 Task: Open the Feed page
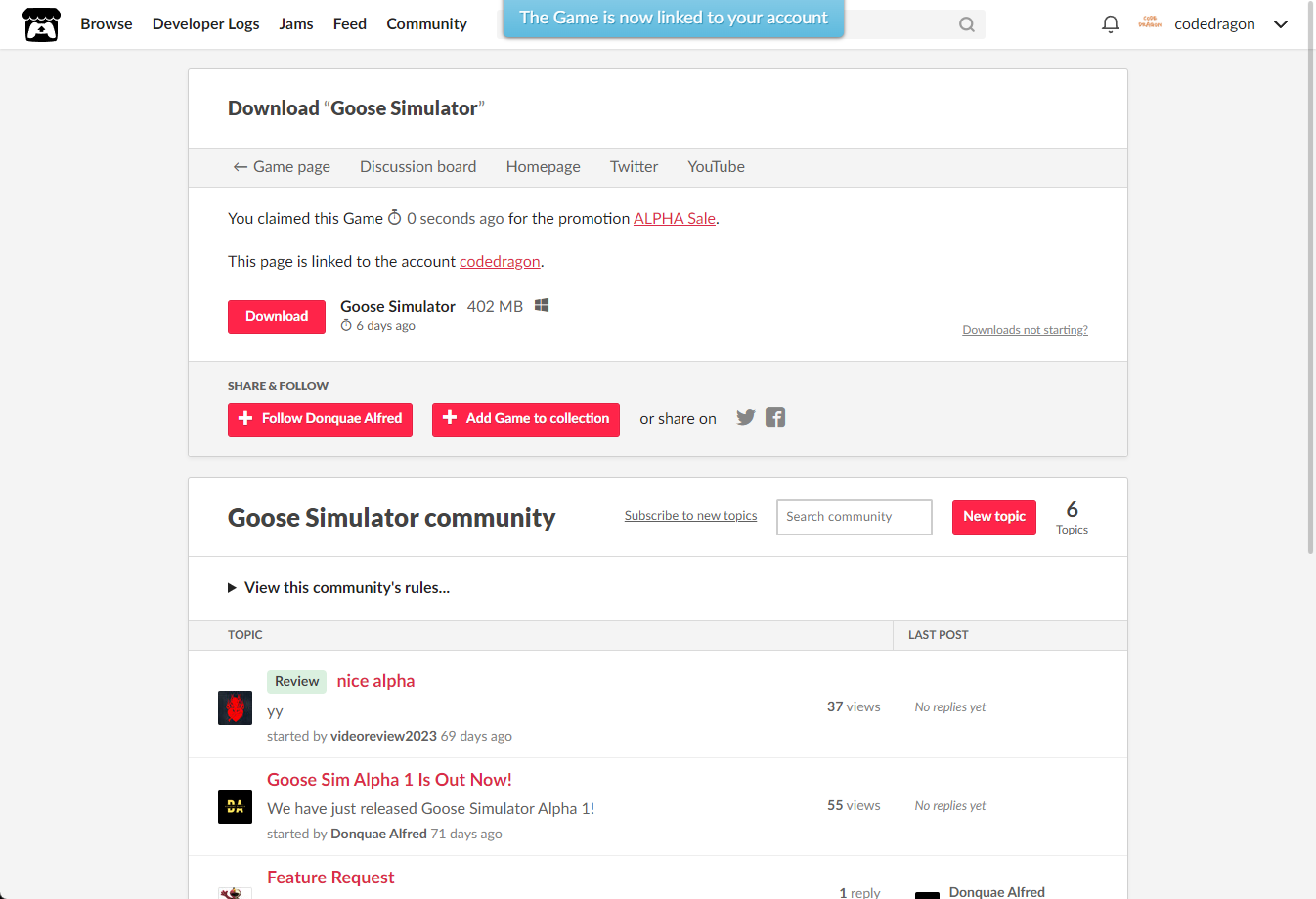[x=350, y=23]
